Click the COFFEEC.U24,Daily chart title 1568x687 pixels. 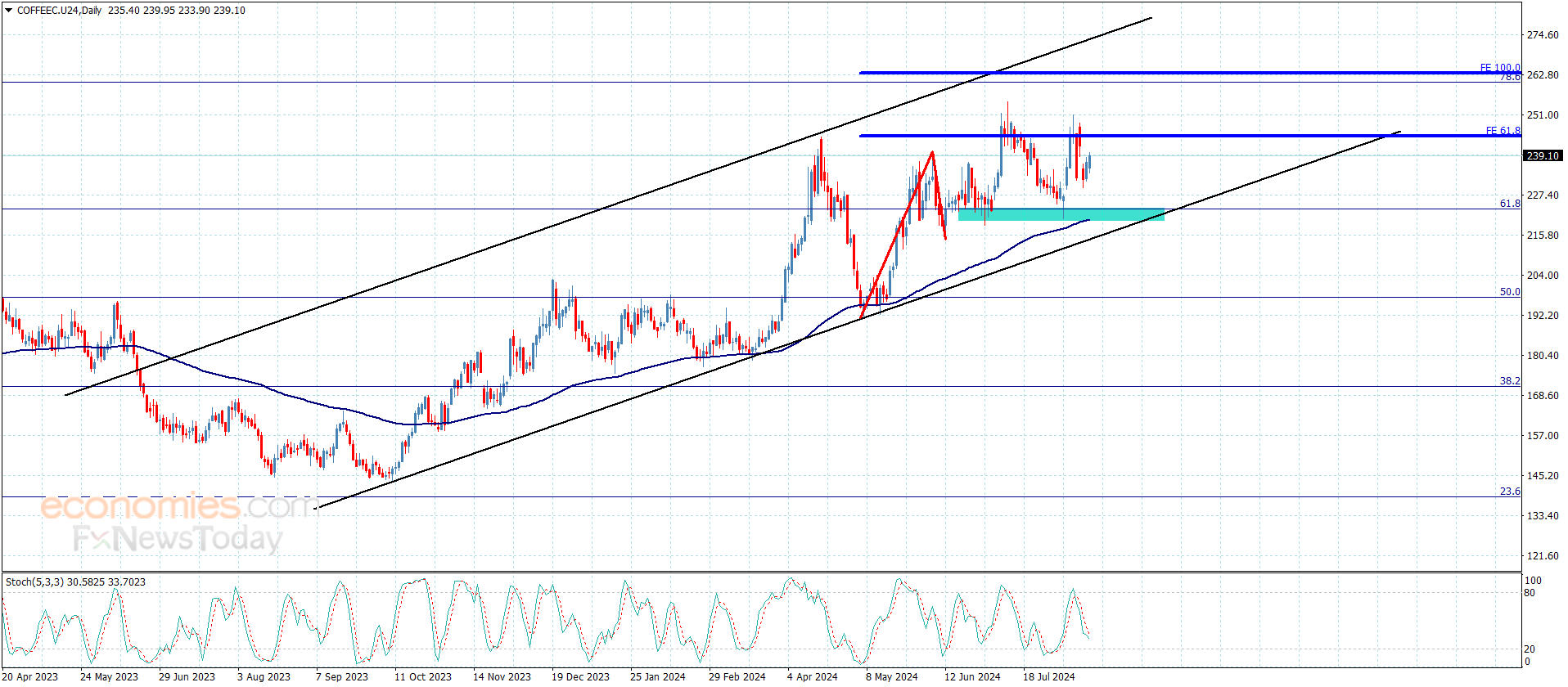(x=59, y=11)
